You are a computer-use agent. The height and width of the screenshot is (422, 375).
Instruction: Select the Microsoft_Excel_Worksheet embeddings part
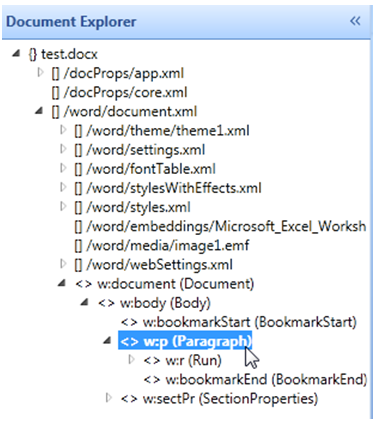click(x=220, y=227)
